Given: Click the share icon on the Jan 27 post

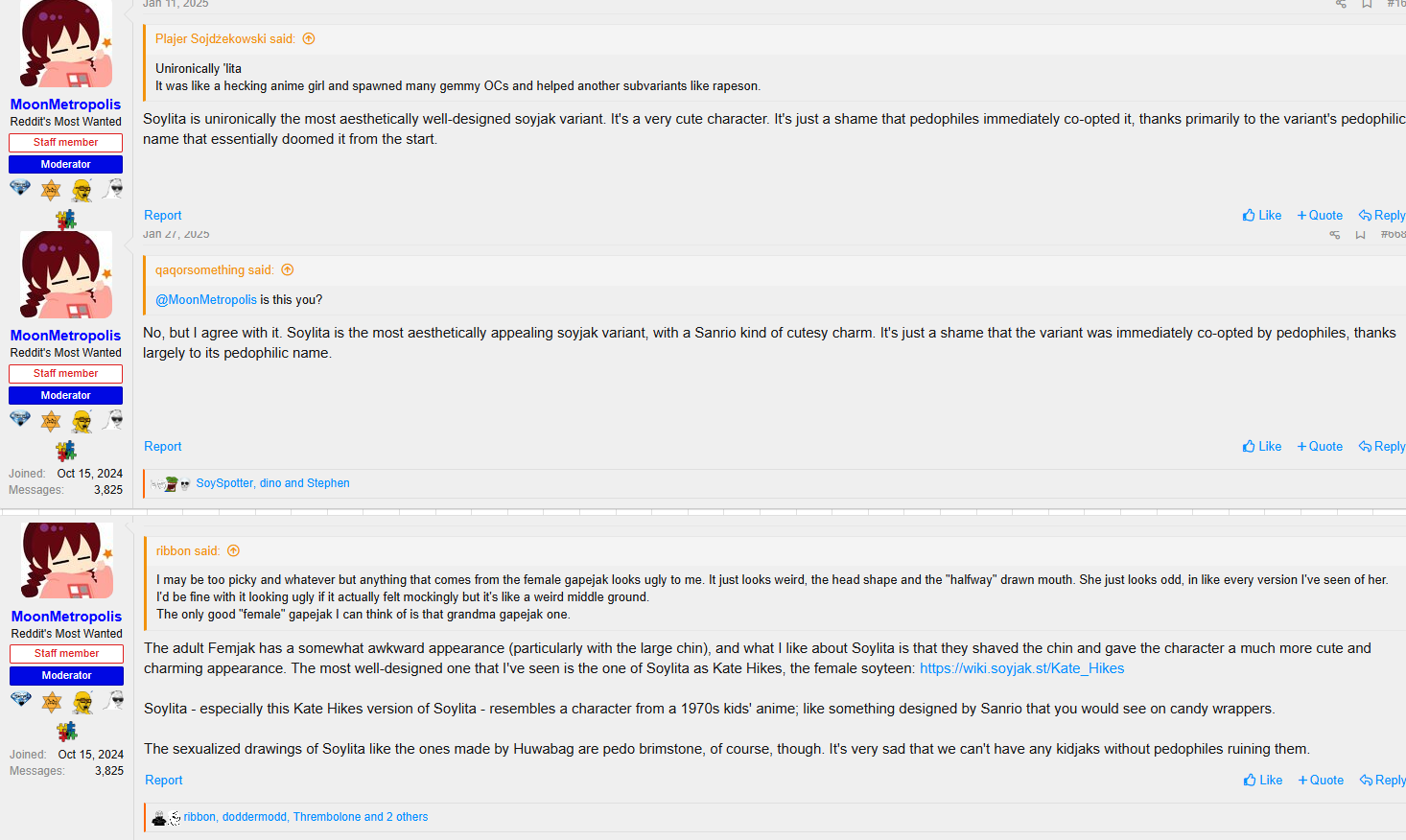Looking at the screenshot, I should [x=1334, y=235].
